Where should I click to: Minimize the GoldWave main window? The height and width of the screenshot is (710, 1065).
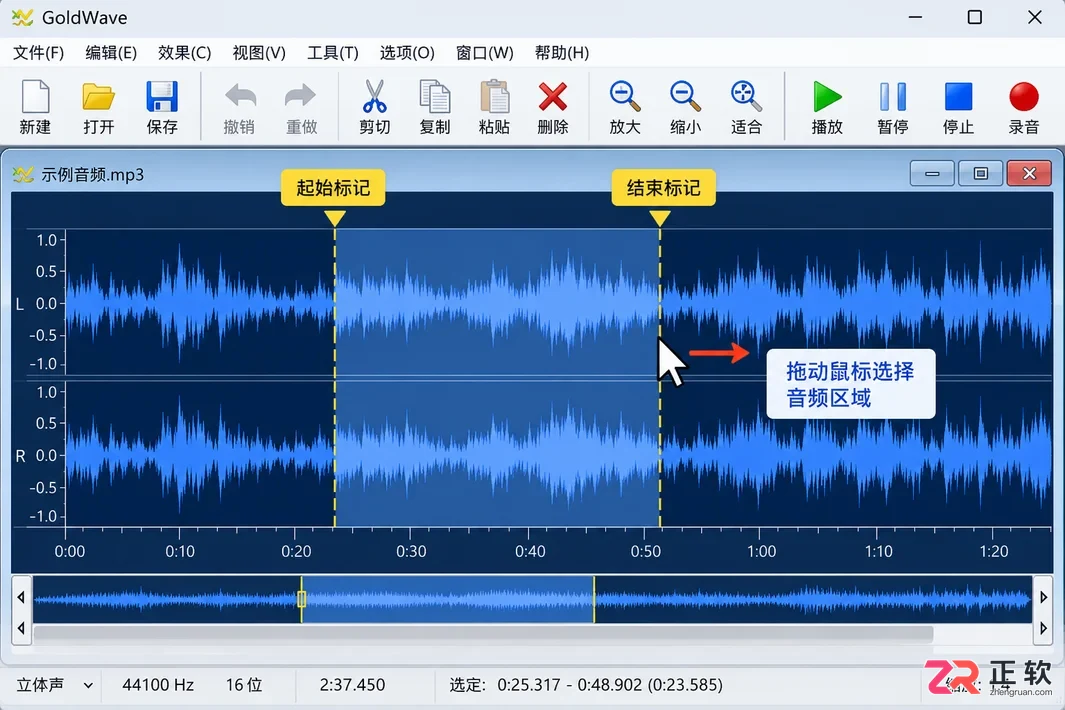pyautogui.click(x=915, y=17)
